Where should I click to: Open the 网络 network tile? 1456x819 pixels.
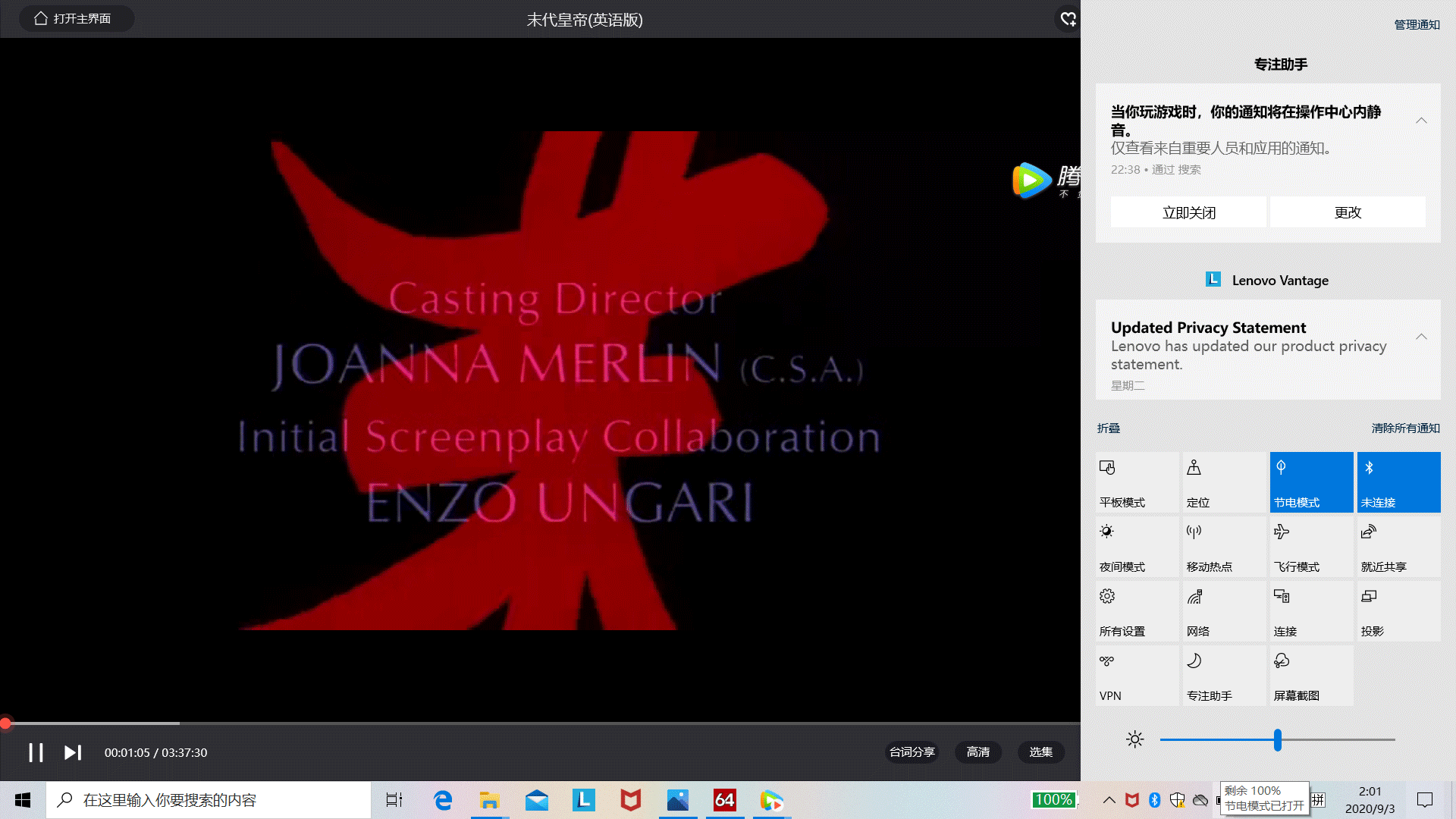click(x=1224, y=611)
